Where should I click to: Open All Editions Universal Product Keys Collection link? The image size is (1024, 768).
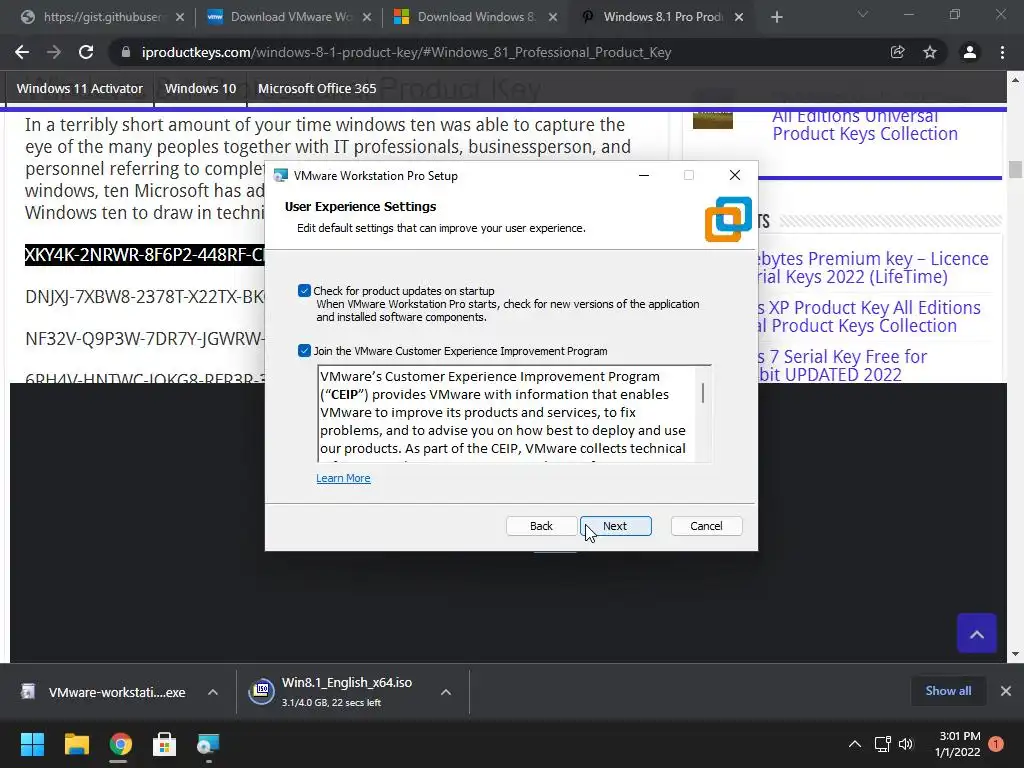pyautogui.click(x=865, y=125)
